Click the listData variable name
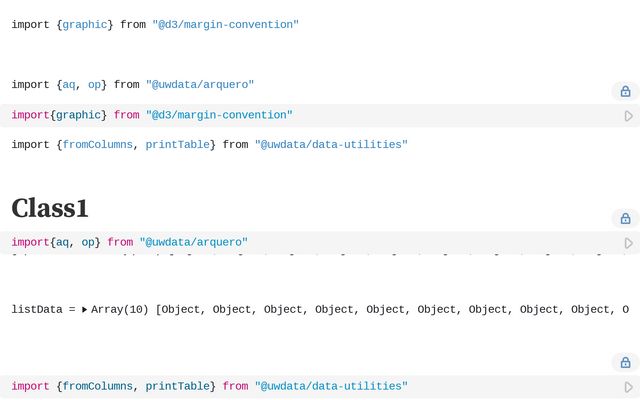 [37, 309]
